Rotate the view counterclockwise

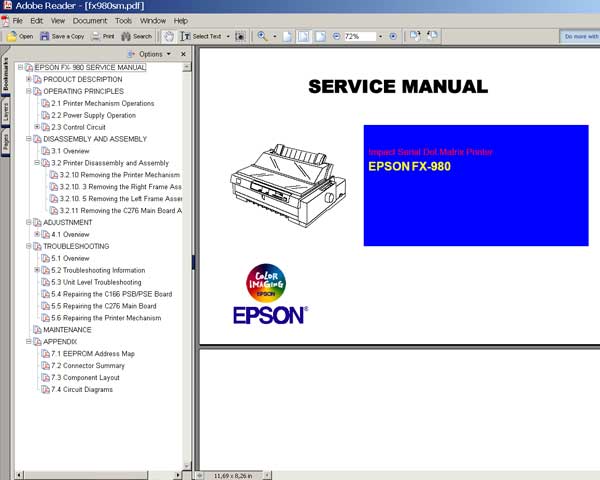tap(432, 36)
